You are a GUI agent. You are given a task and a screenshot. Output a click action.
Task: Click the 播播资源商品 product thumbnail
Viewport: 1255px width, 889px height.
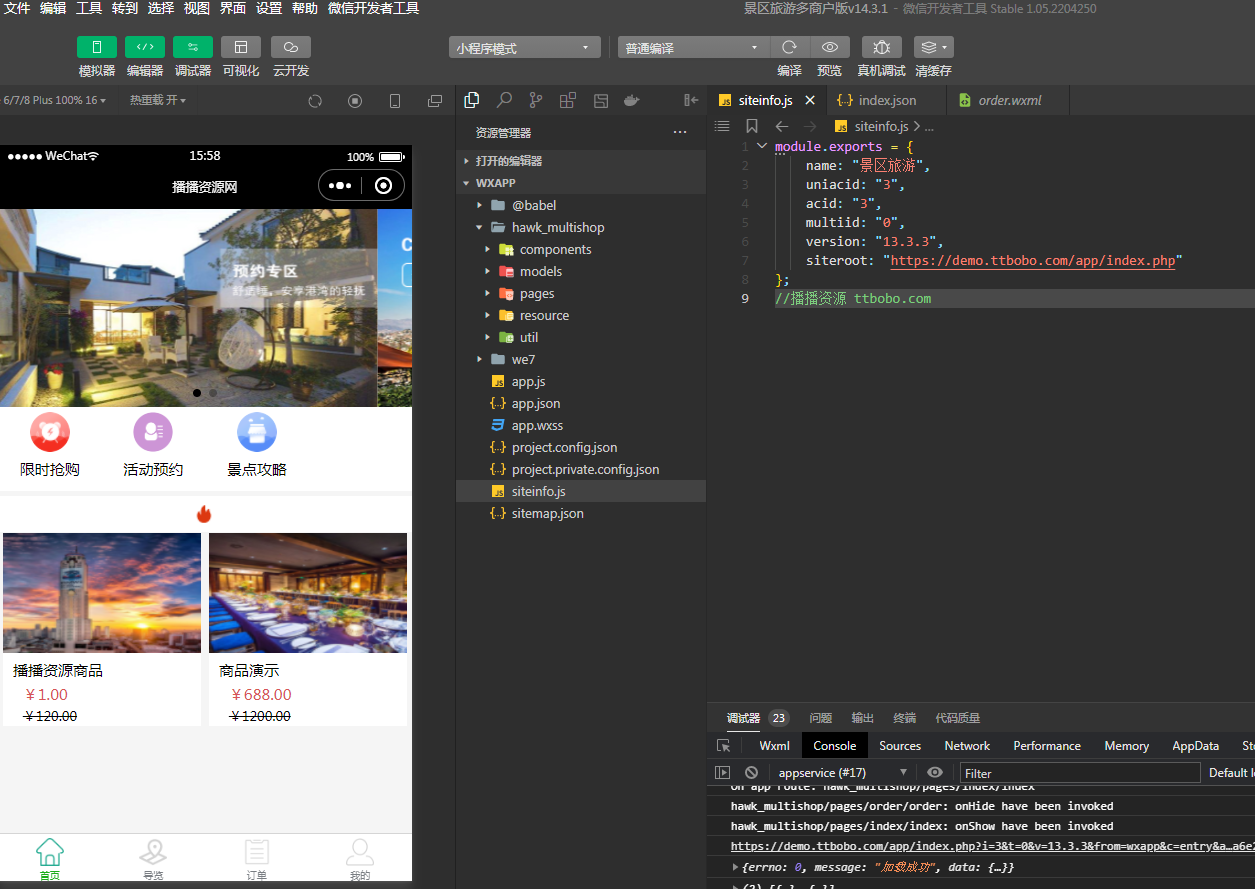(x=102, y=593)
